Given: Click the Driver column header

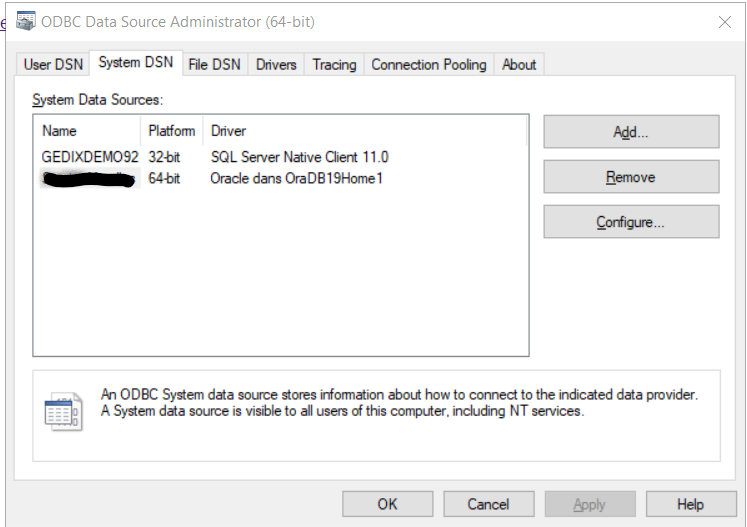Looking at the screenshot, I should coord(229,131).
